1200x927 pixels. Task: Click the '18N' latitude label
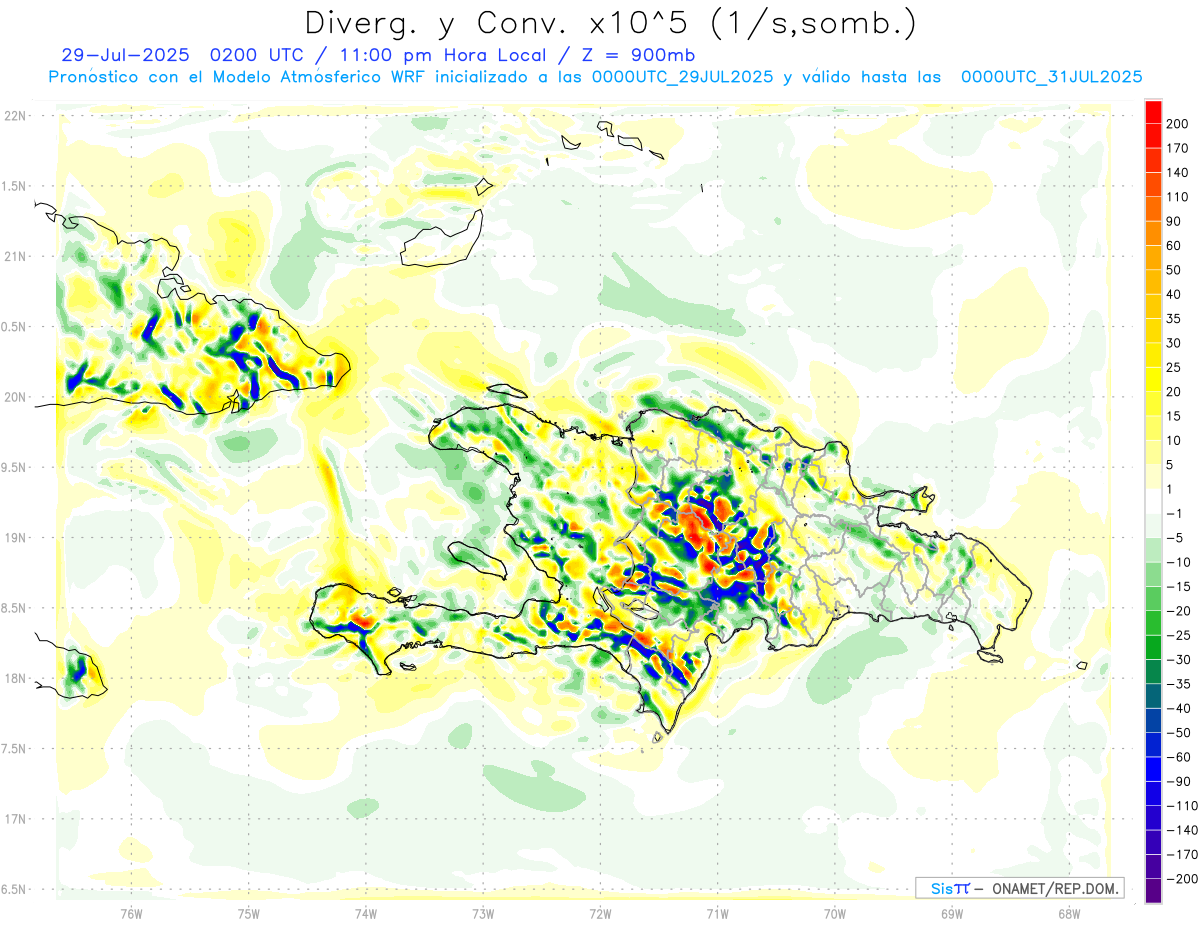pyautogui.click(x=15, y=678)
